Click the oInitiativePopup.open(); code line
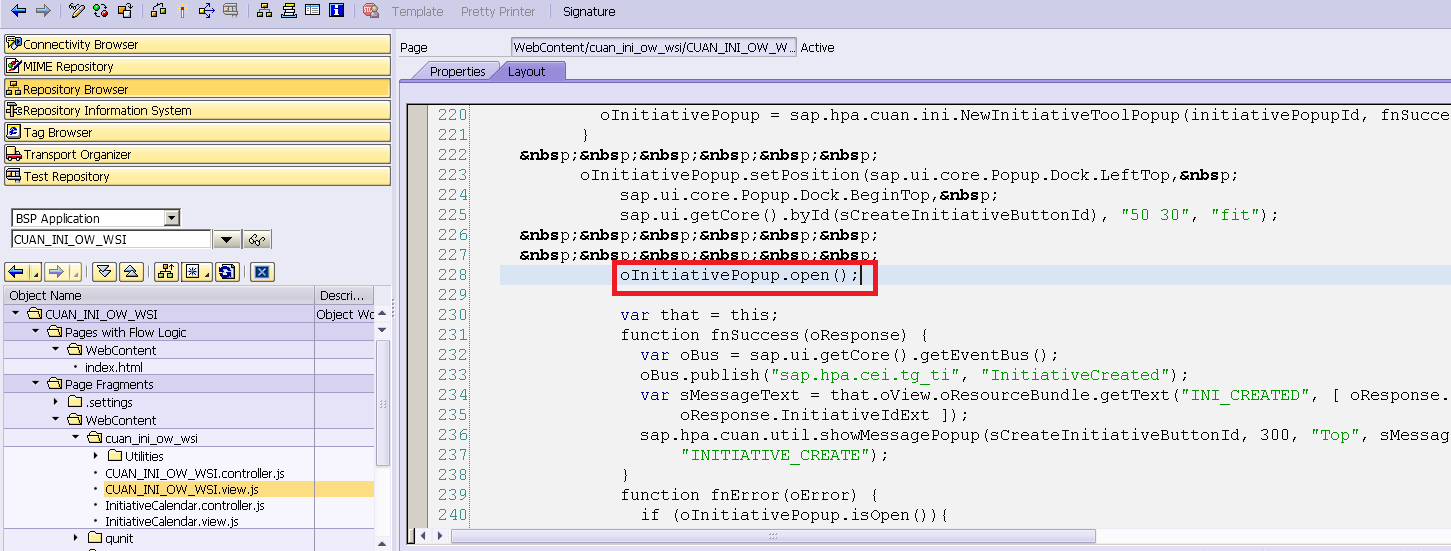The height and width of the screenshot is (551, 1451). [739, 275]
